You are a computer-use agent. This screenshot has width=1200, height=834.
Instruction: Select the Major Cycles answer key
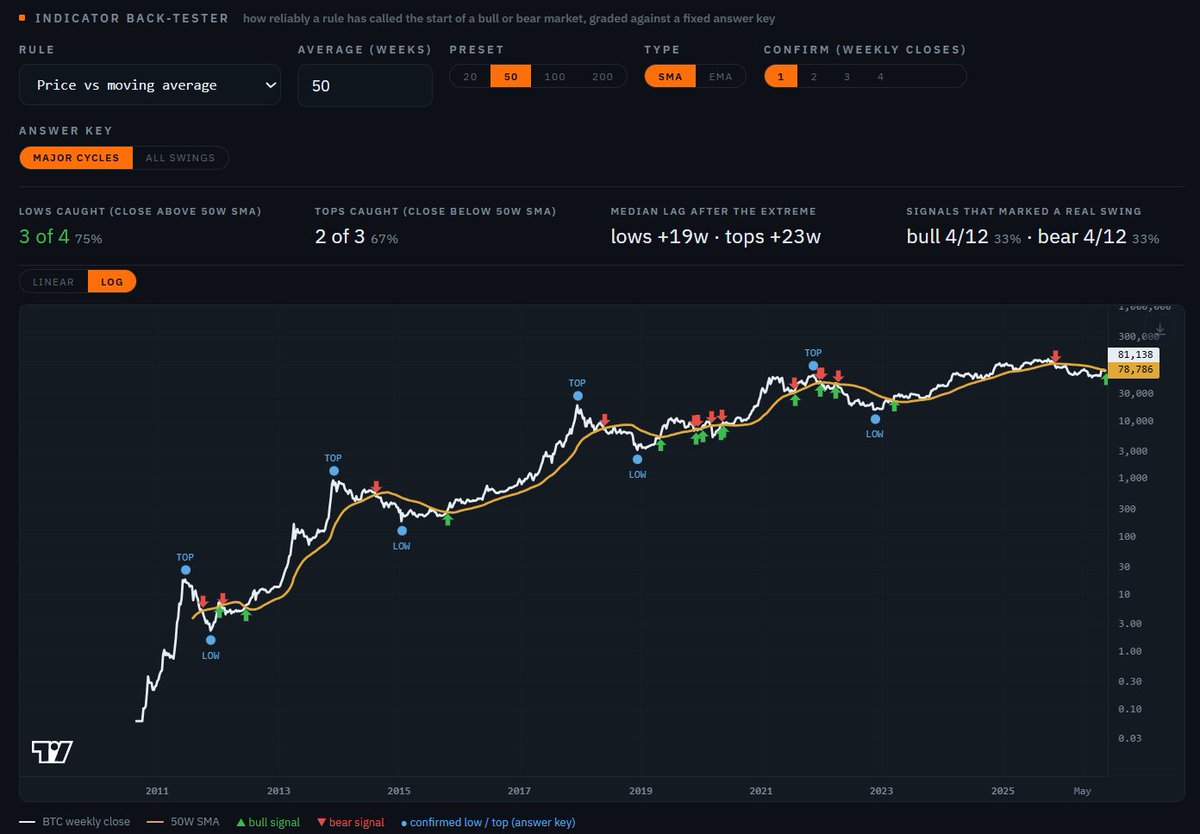coord(76,158)
